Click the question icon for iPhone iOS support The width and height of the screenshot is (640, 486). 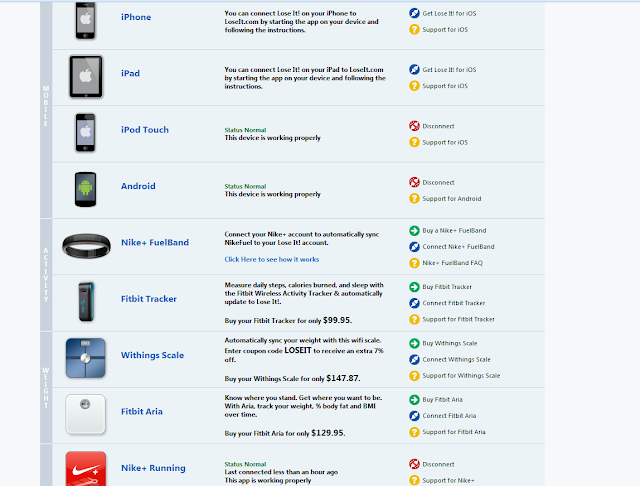414,29
